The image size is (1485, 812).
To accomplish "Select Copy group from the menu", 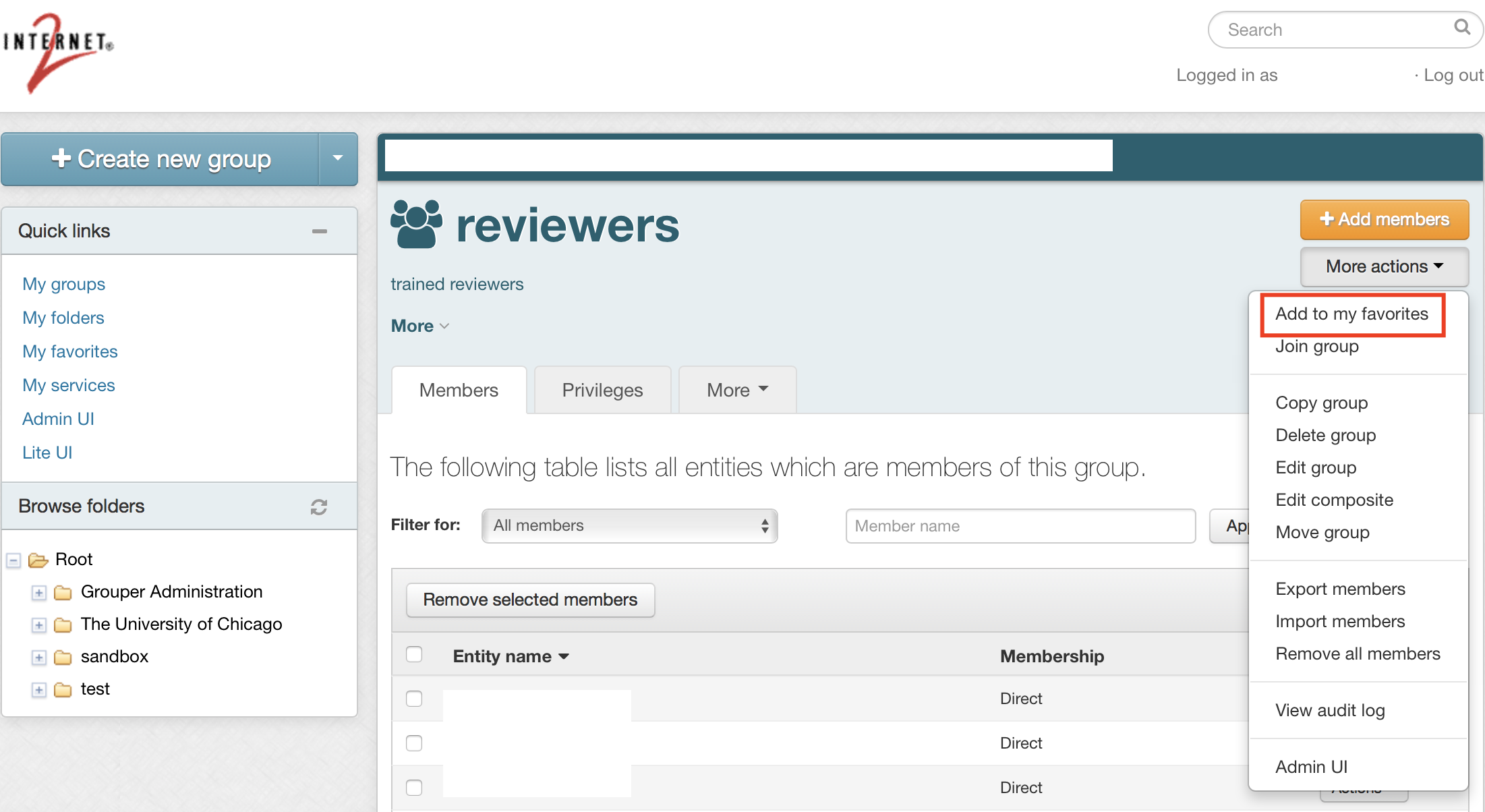I will [1321, 403].
